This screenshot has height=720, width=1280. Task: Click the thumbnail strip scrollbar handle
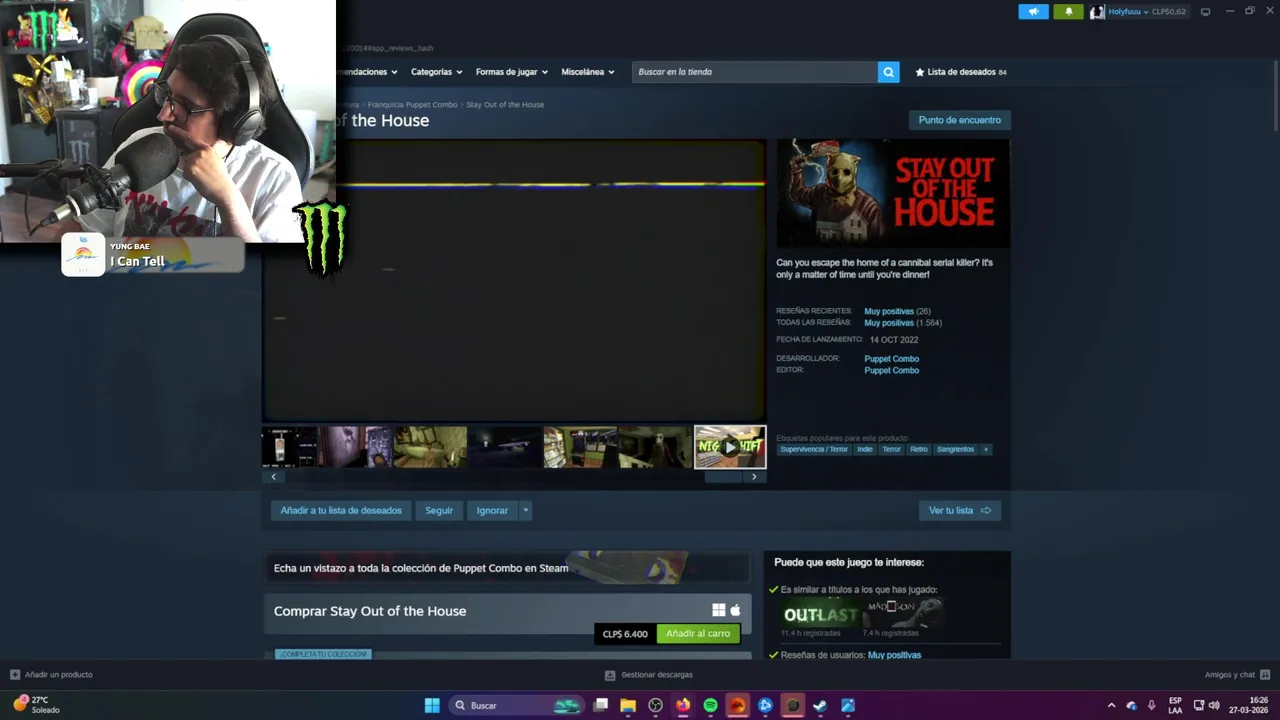(723, 477)
